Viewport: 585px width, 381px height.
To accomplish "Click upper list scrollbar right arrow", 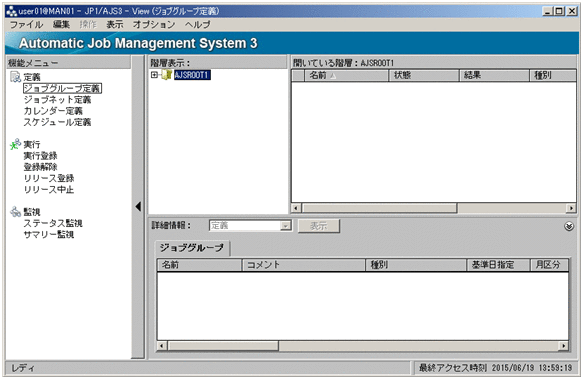I will (x=571, y=208).
